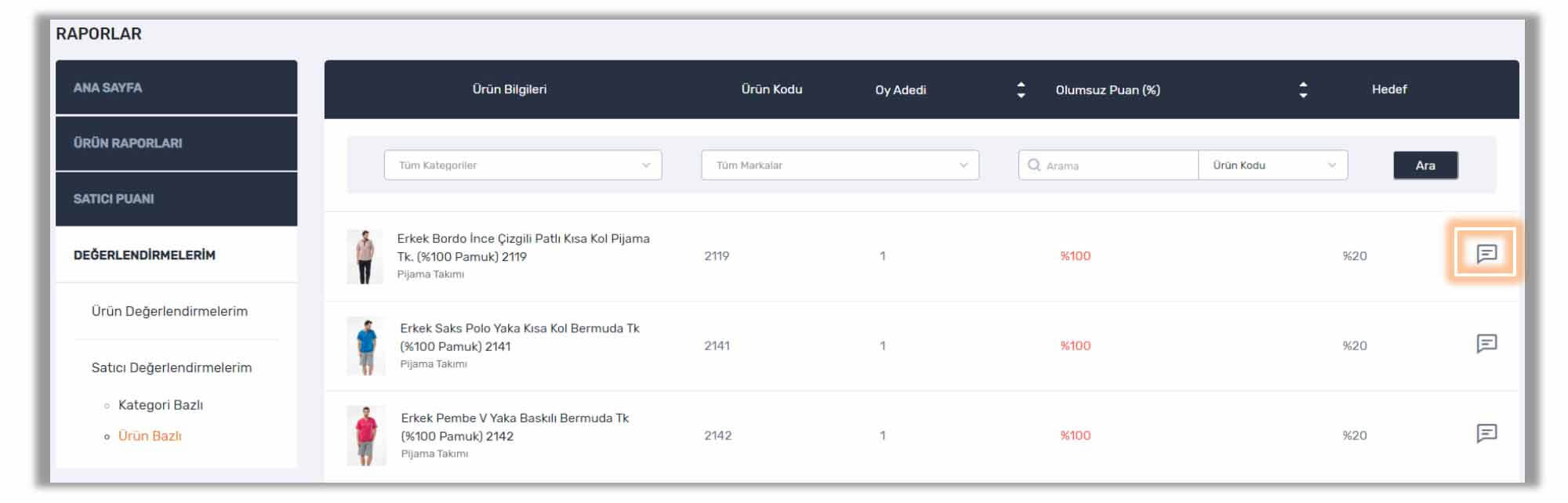Select Ürün Bazlı option
The width and height of the screenshot is (1568, 503).
click(x=150, y=436)
